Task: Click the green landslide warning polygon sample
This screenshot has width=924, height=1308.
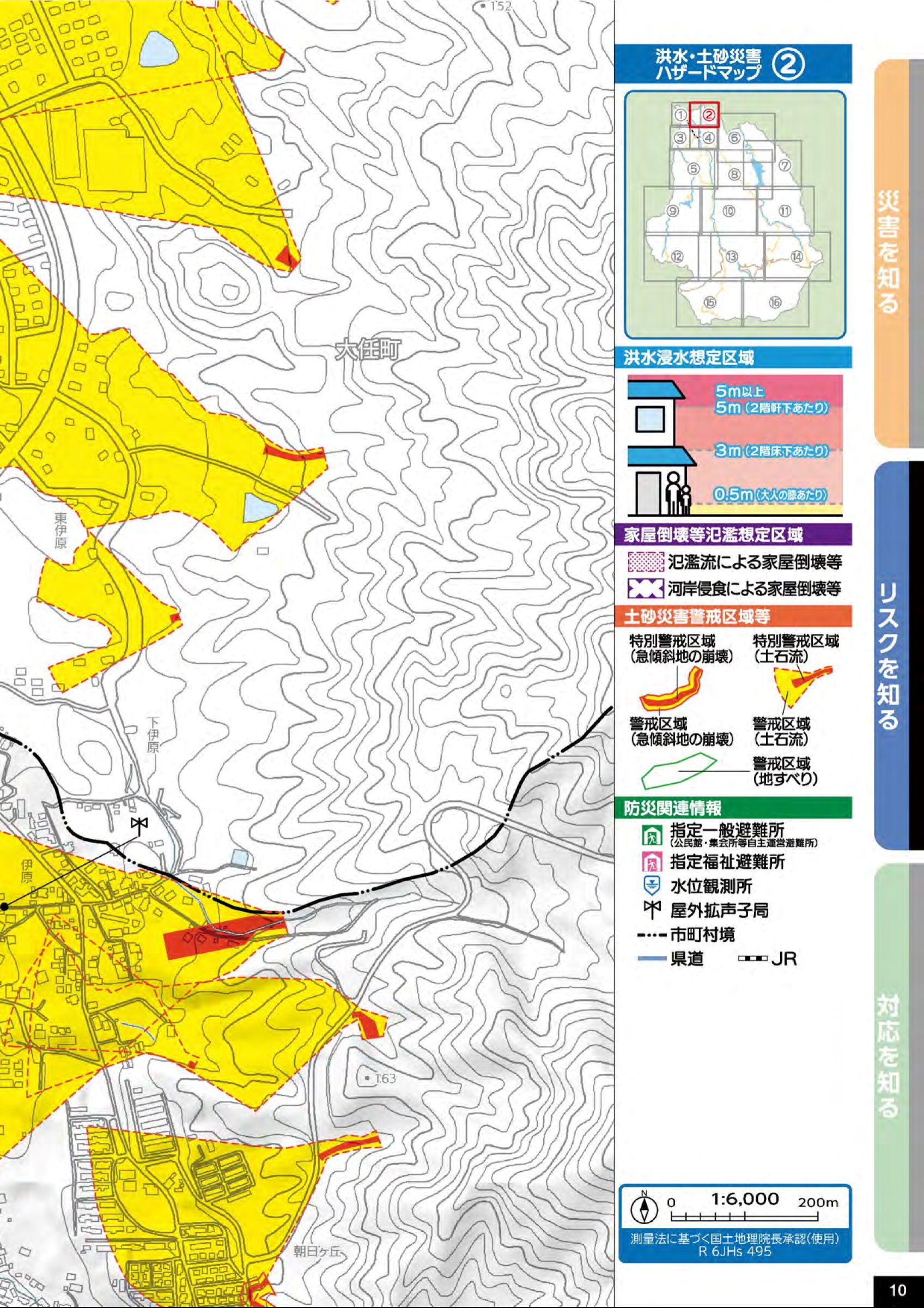Action: point(678,772)
